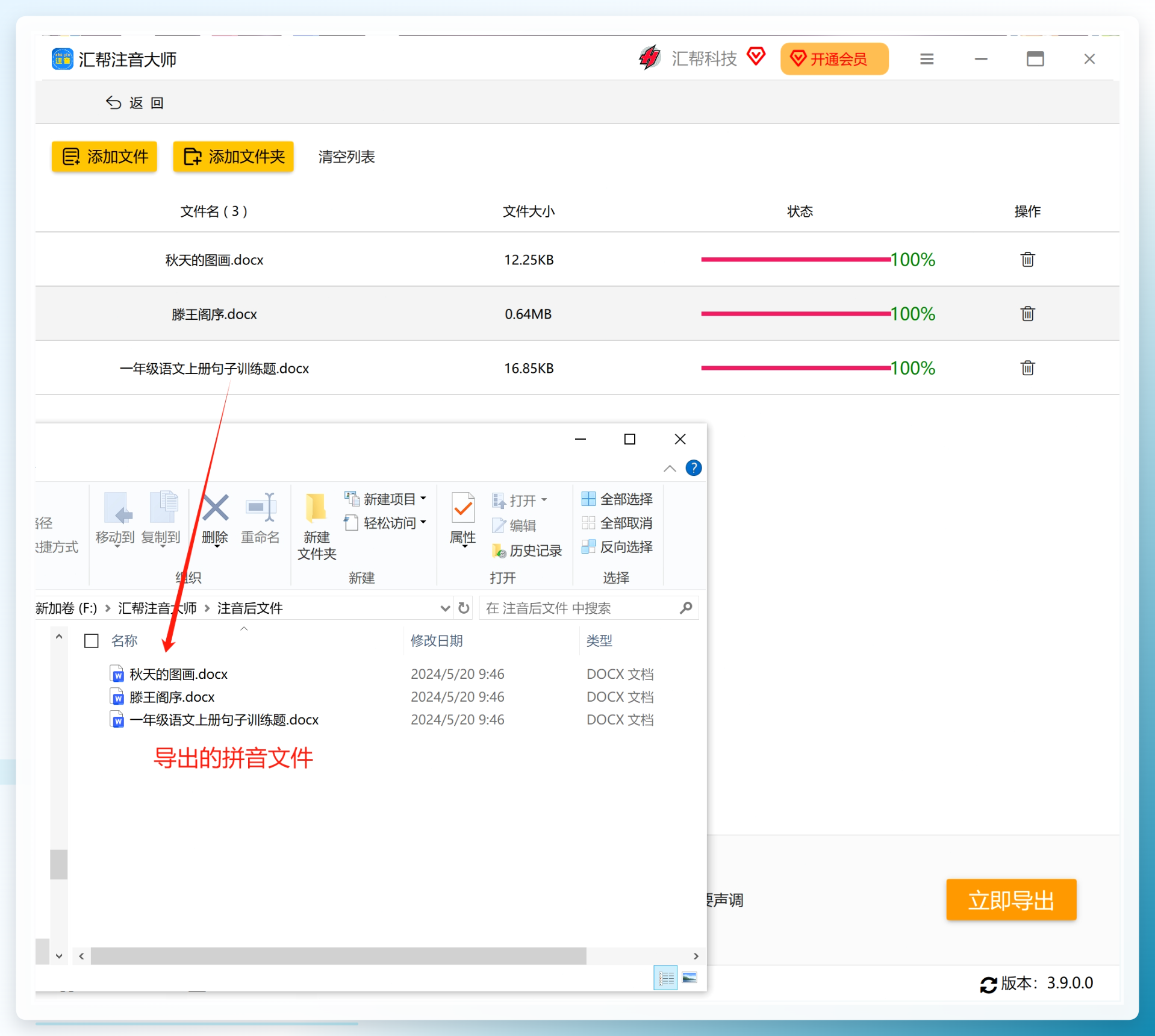Click 编辑 in the Explorer ribbon

coord(514,526)
